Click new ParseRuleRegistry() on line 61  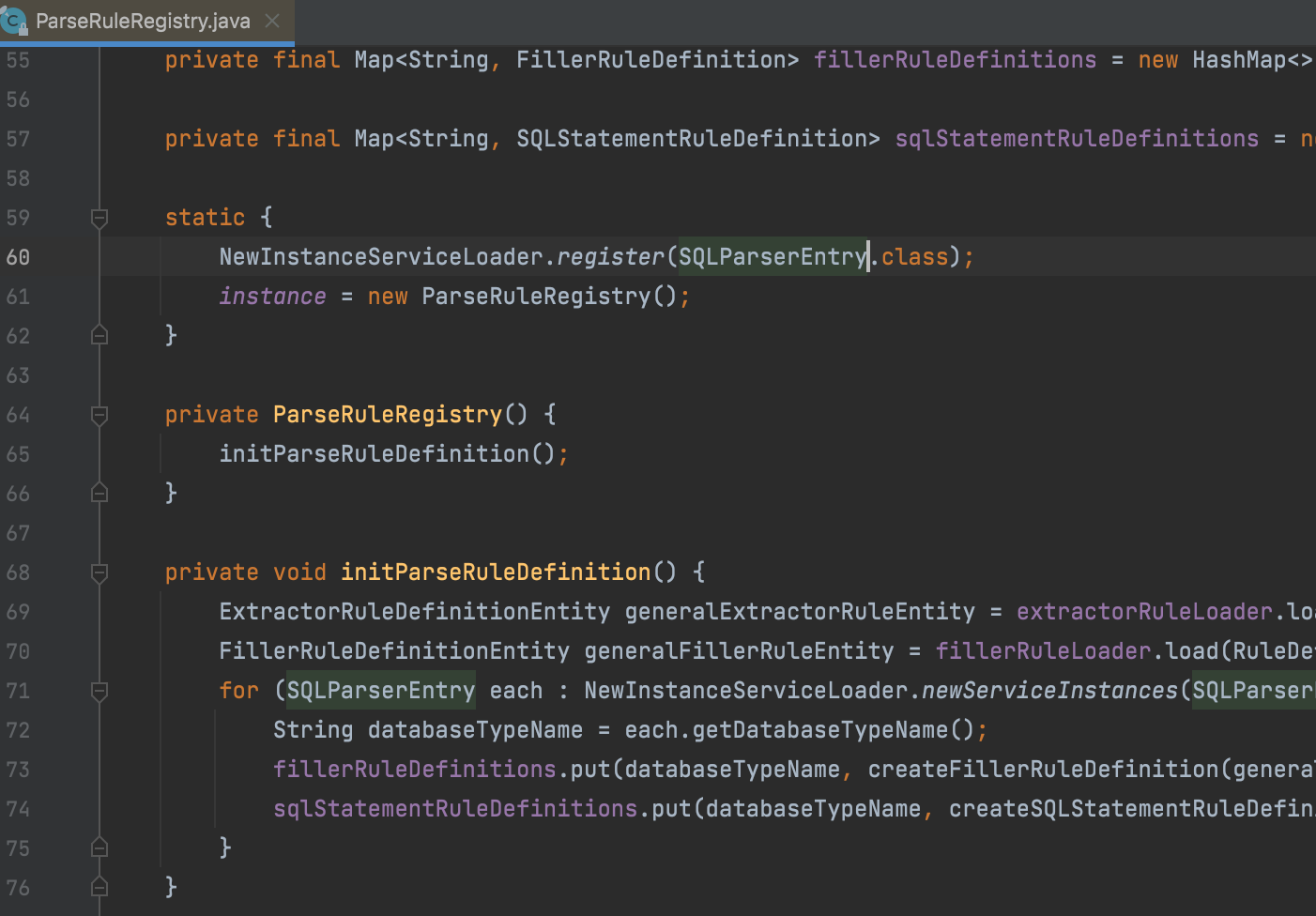tap(523, 297)
